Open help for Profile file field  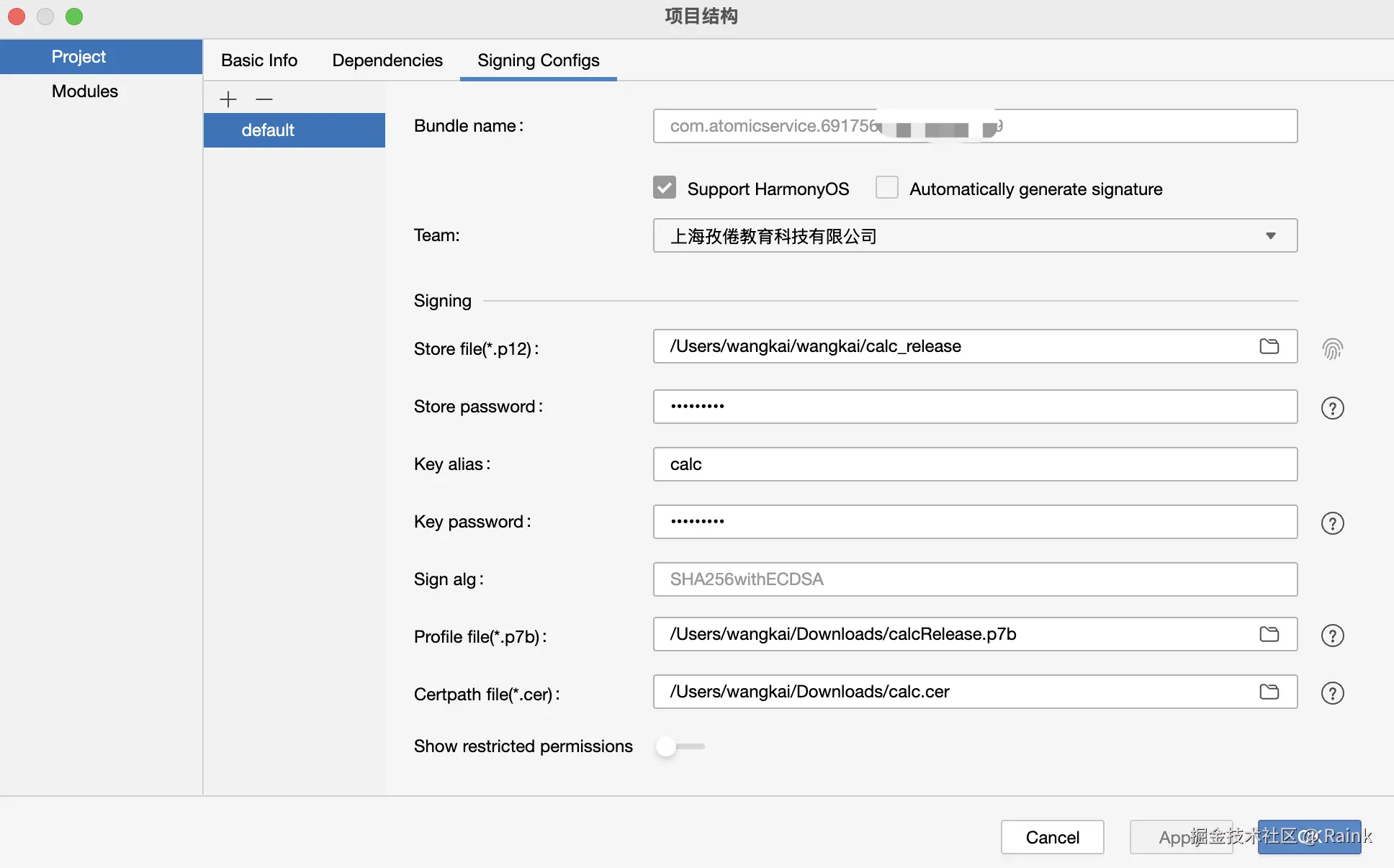(1332, 636)
